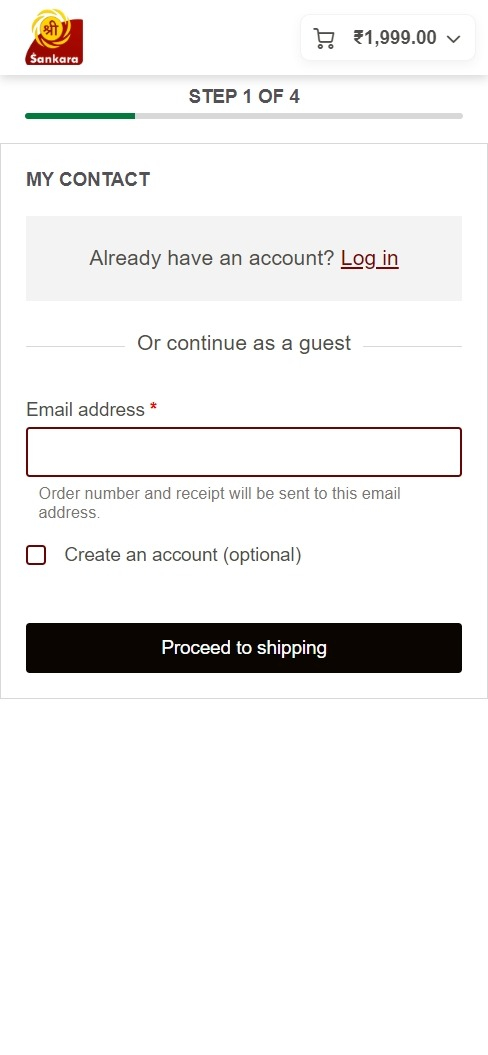This screenshot has width=488, height=1055.
Task: Click the gray unfilled progress bar portion
Action: tap(299, 116)
